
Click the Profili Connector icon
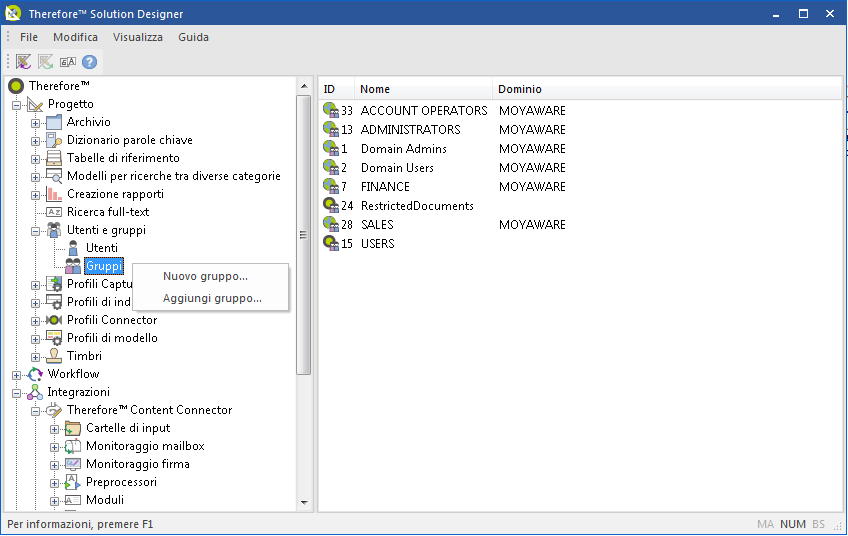click(x=54, y=320)
